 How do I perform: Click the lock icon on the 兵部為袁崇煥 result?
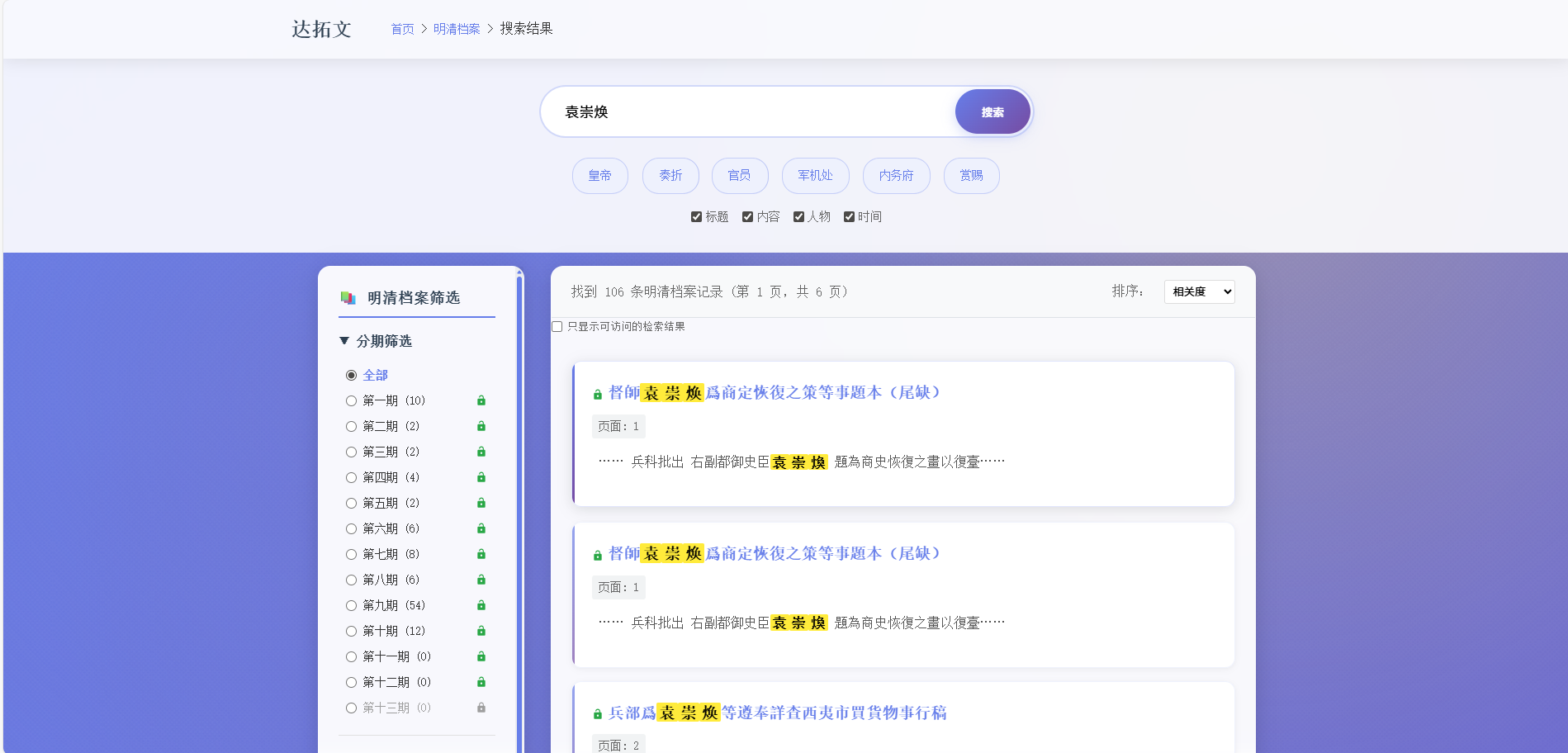596,713
